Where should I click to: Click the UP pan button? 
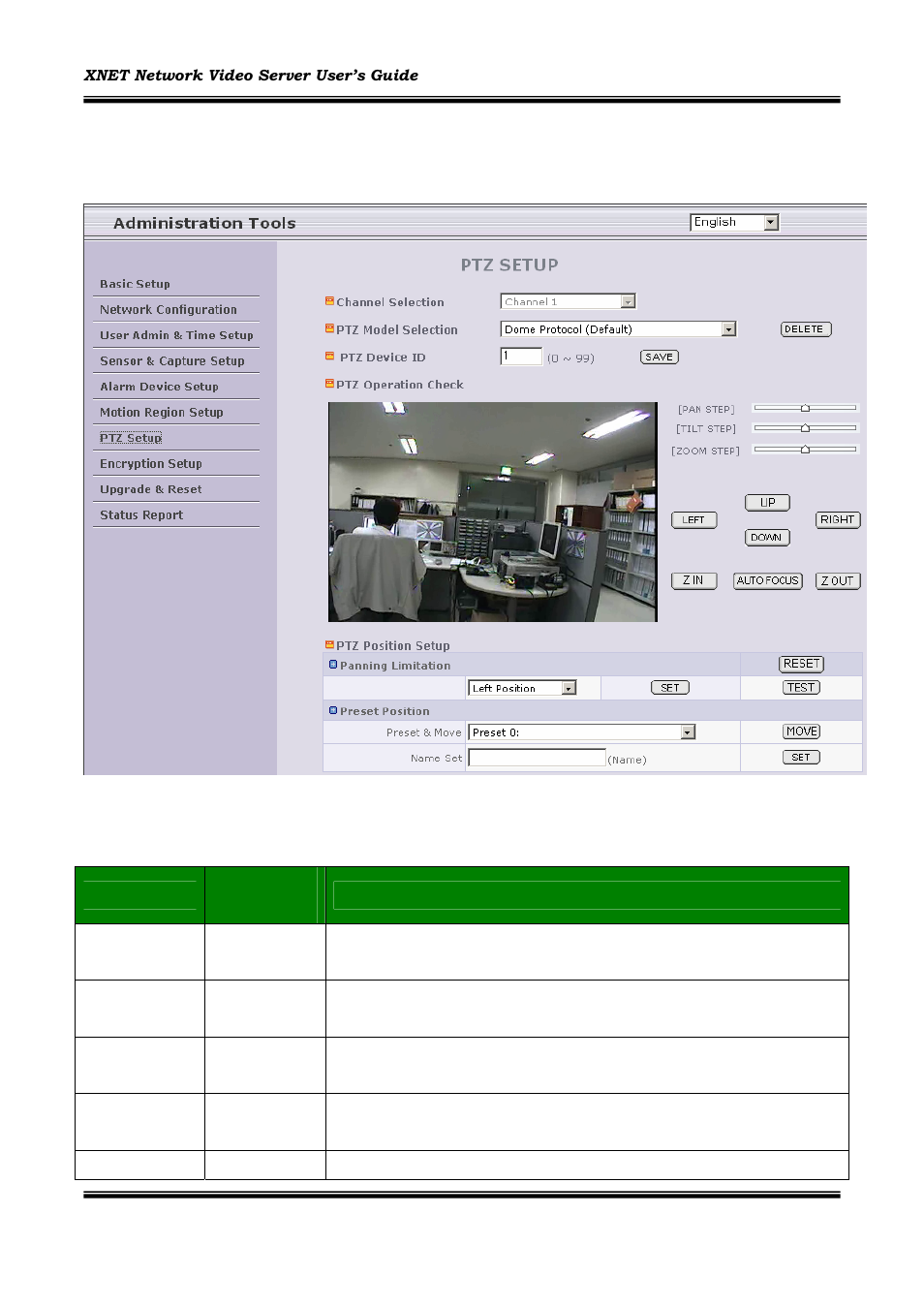click(x=767, y=503)
